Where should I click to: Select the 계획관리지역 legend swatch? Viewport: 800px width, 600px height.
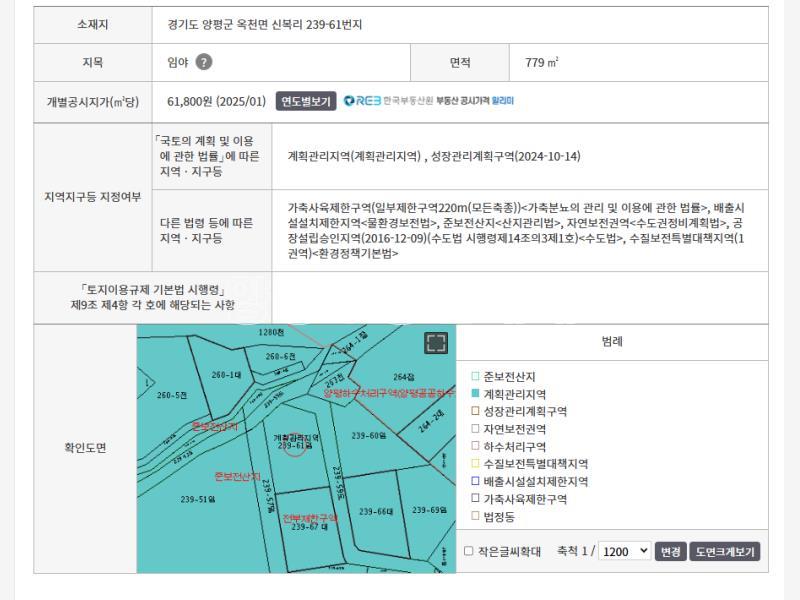pos(476,393)
